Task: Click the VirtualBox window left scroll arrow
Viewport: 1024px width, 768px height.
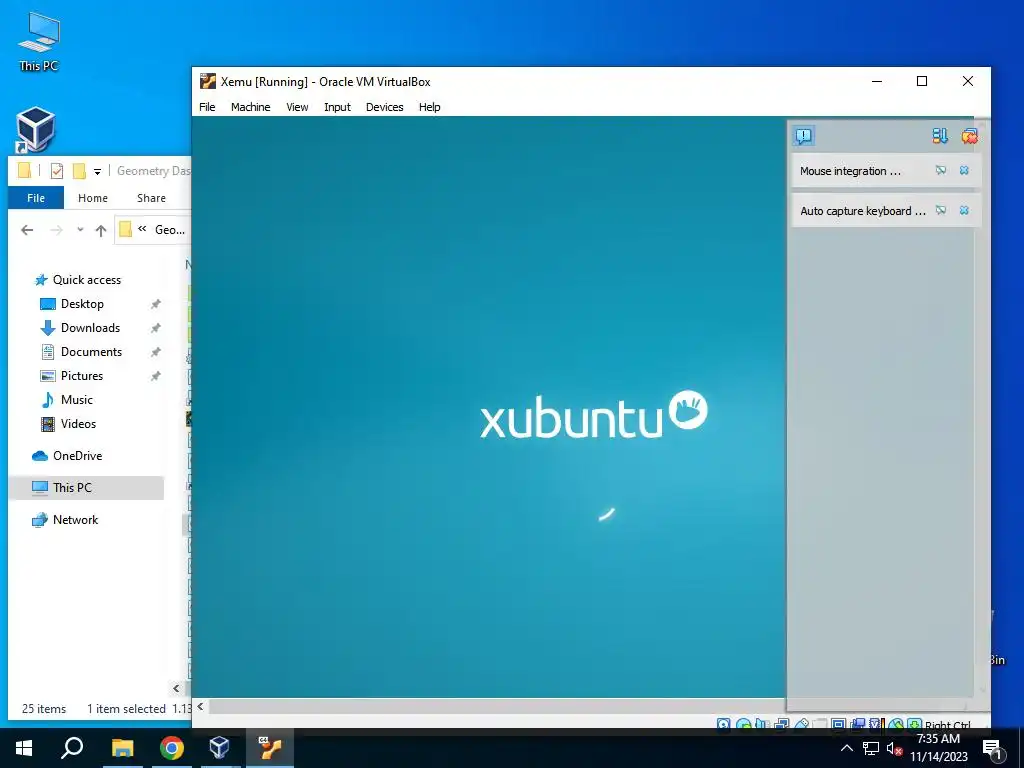Action: click(x=200, y=706)
